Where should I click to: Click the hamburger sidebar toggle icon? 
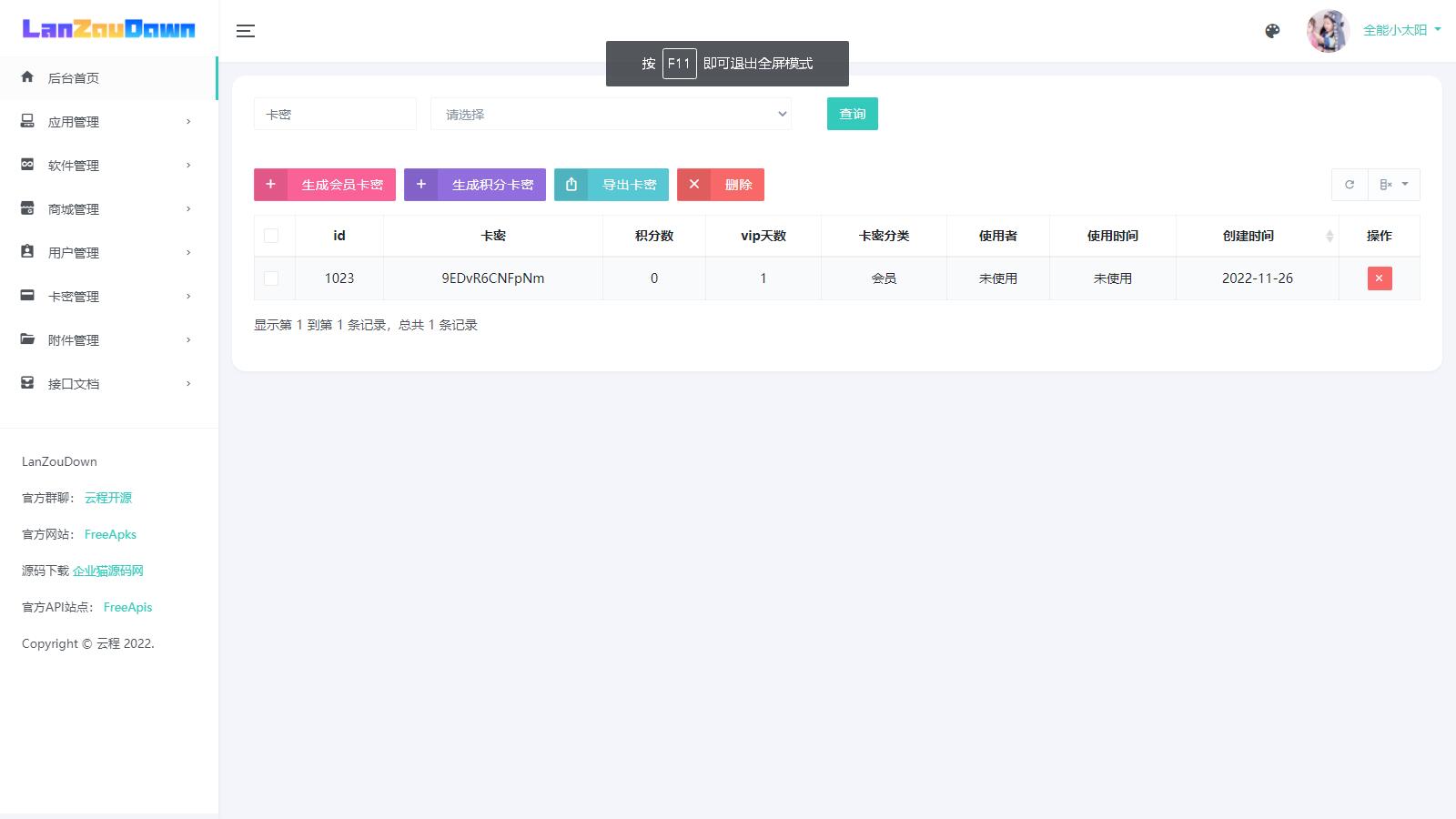click(246, 31)
